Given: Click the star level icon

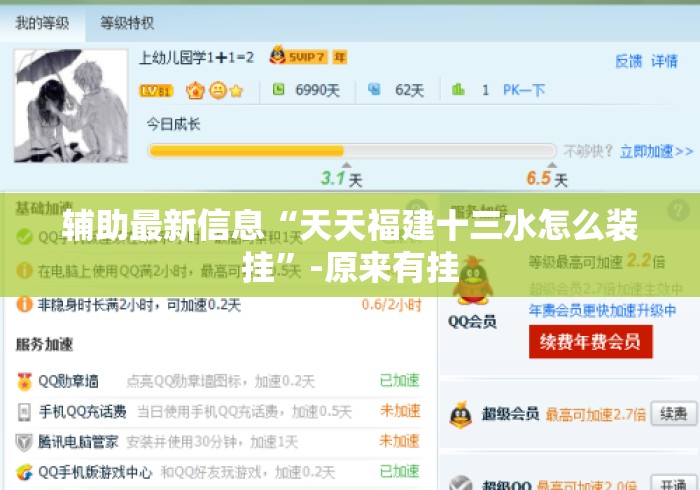Looking at the screenshot, I should 236,91.
